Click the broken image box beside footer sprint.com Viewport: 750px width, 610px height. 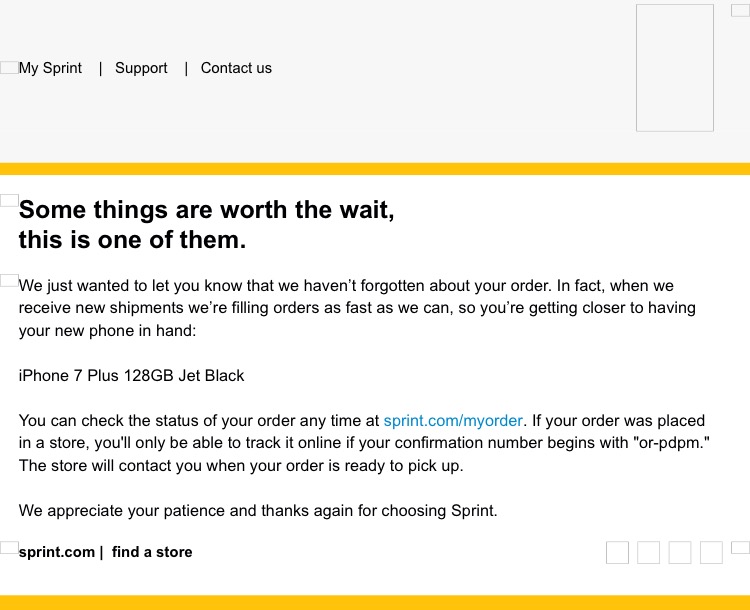[x=9, y=547]
